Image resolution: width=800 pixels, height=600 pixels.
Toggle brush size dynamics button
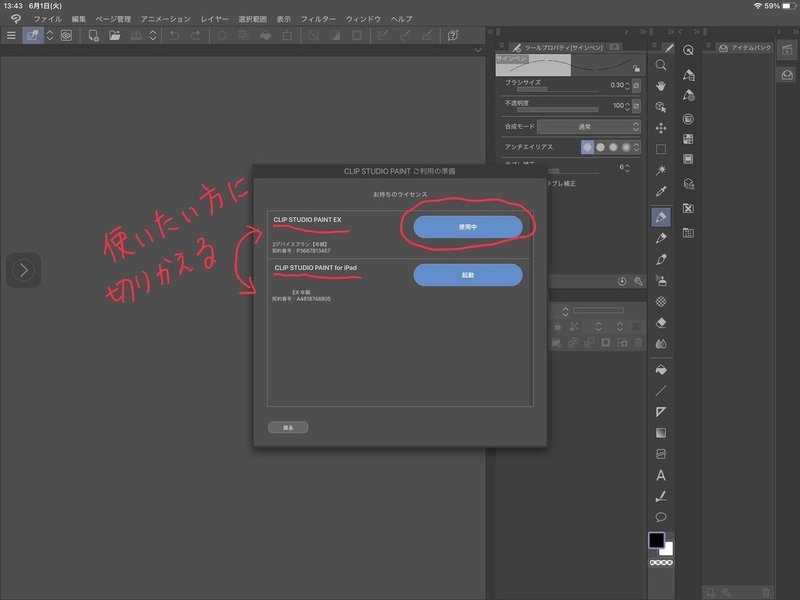coord(636,85)
